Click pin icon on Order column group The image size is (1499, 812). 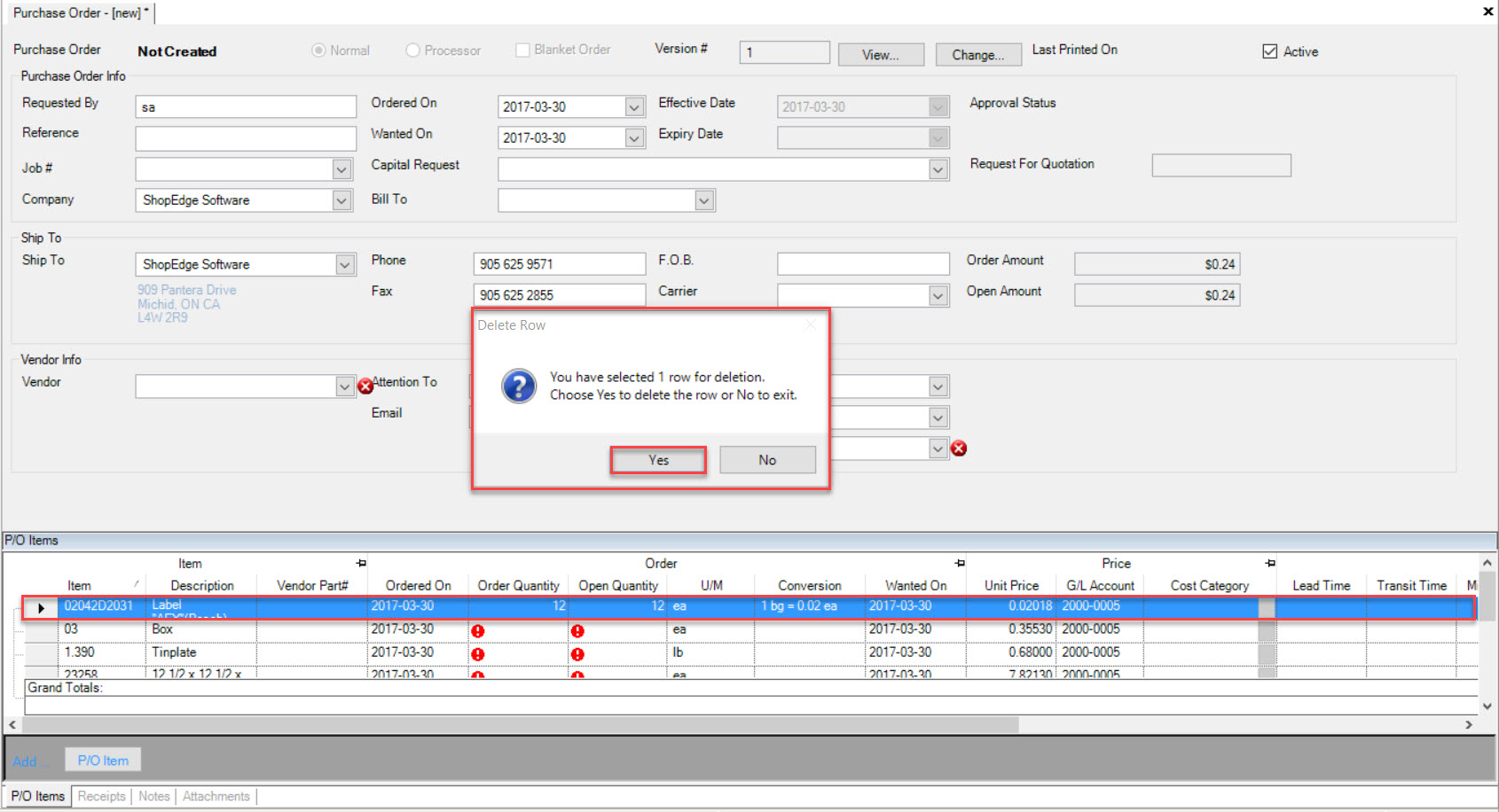[x=960, y=563]
